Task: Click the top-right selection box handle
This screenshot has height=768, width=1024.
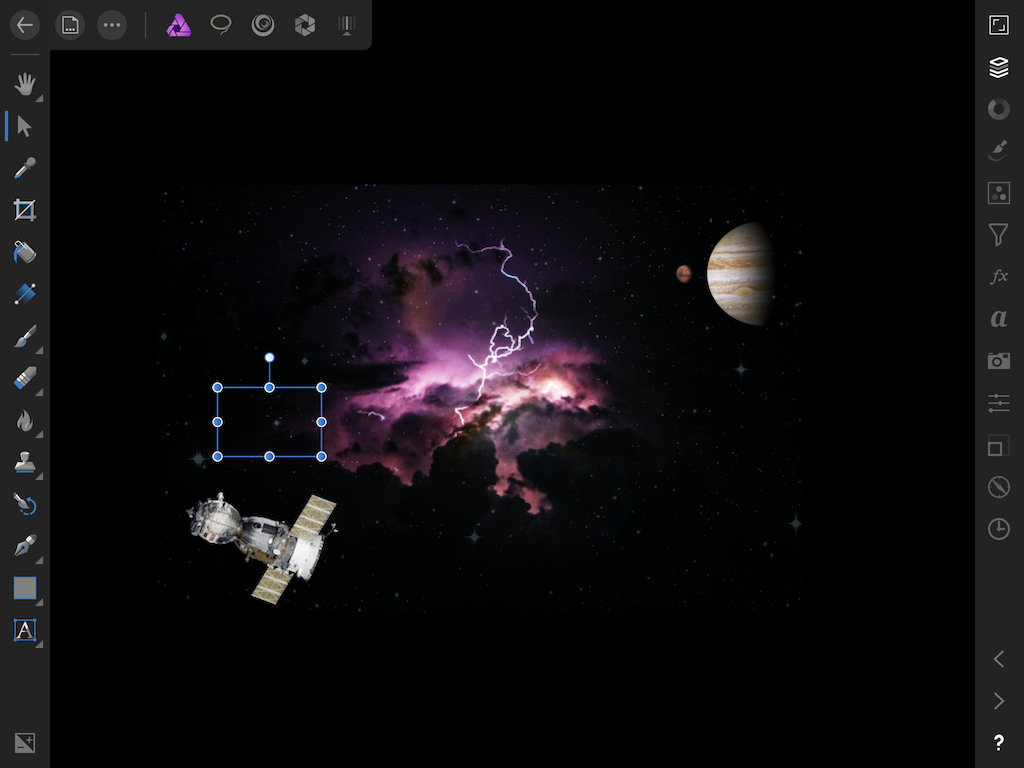Action: (x=321, y=388)
